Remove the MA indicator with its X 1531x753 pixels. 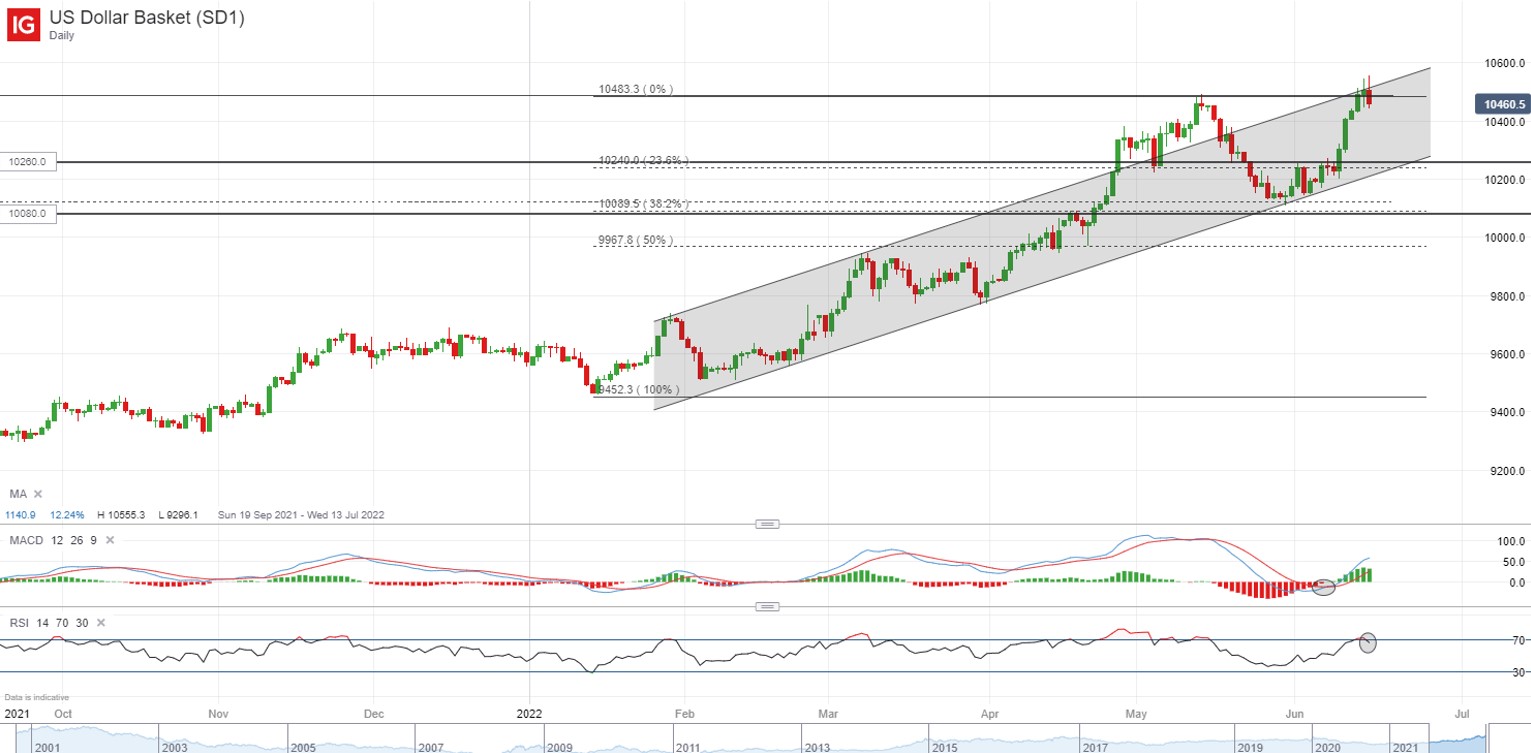tap(38, 494)
